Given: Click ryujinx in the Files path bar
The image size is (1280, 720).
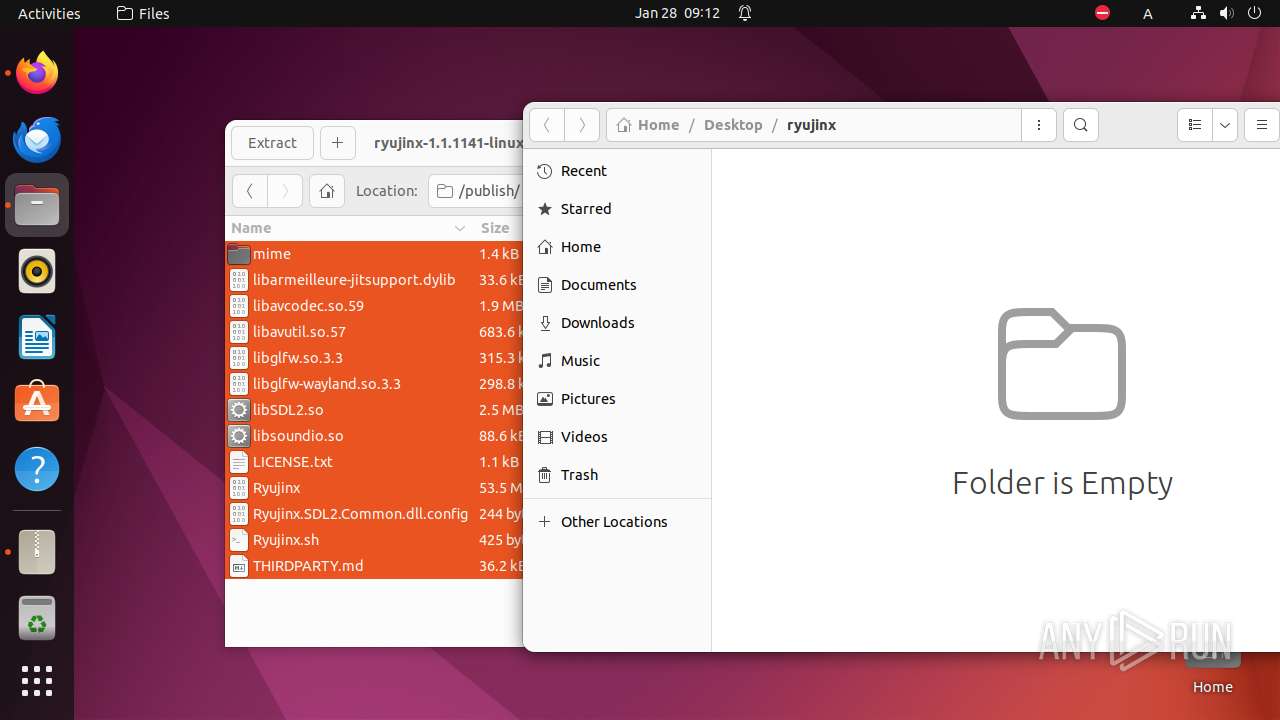Looking at the screenshot, I should (811, 125).
